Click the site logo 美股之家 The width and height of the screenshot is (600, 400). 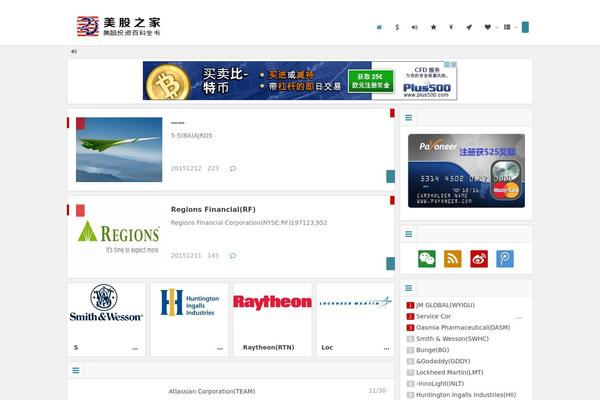[119, 26]
